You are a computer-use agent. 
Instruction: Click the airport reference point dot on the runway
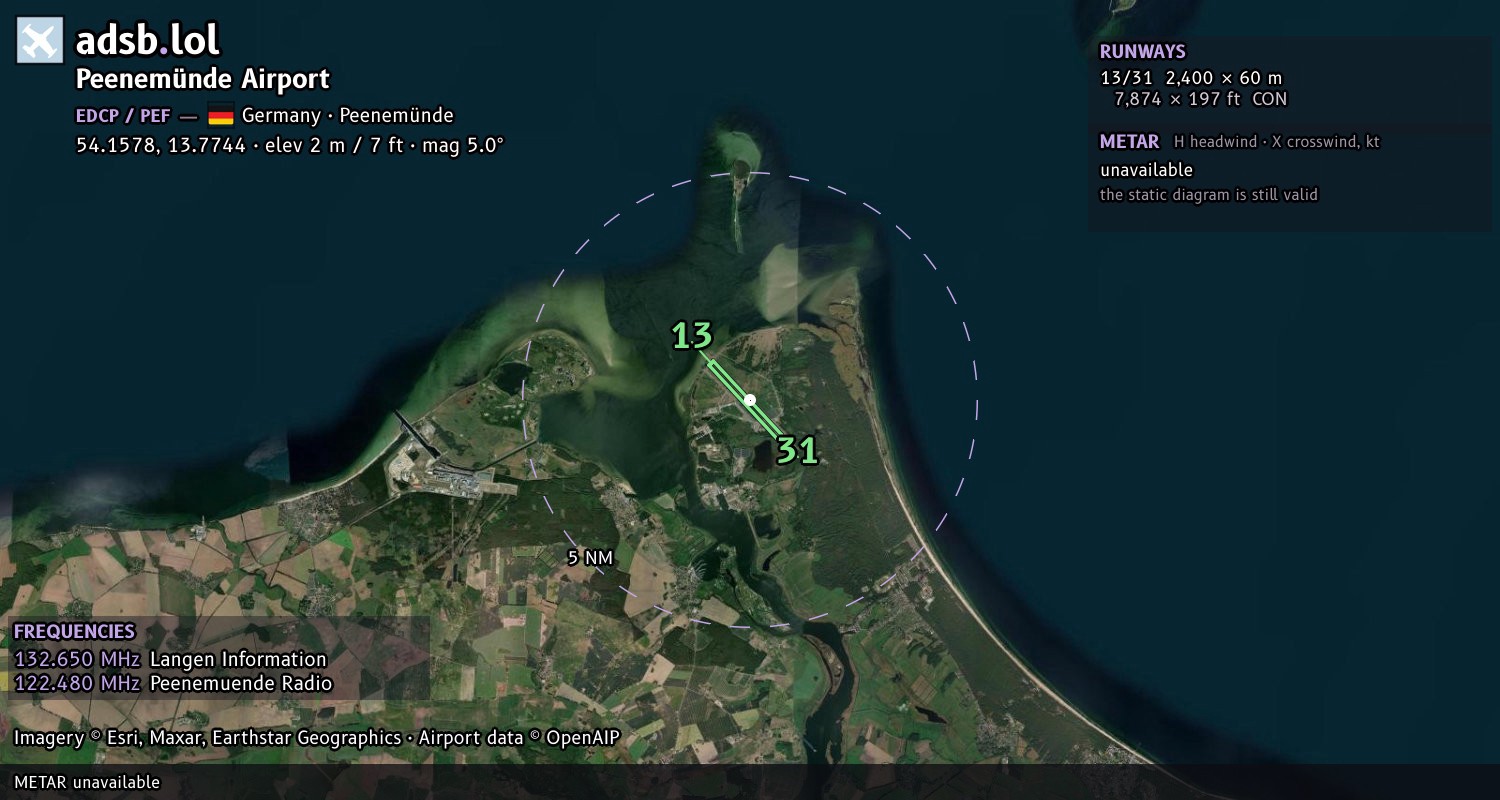tap(750, 400)
